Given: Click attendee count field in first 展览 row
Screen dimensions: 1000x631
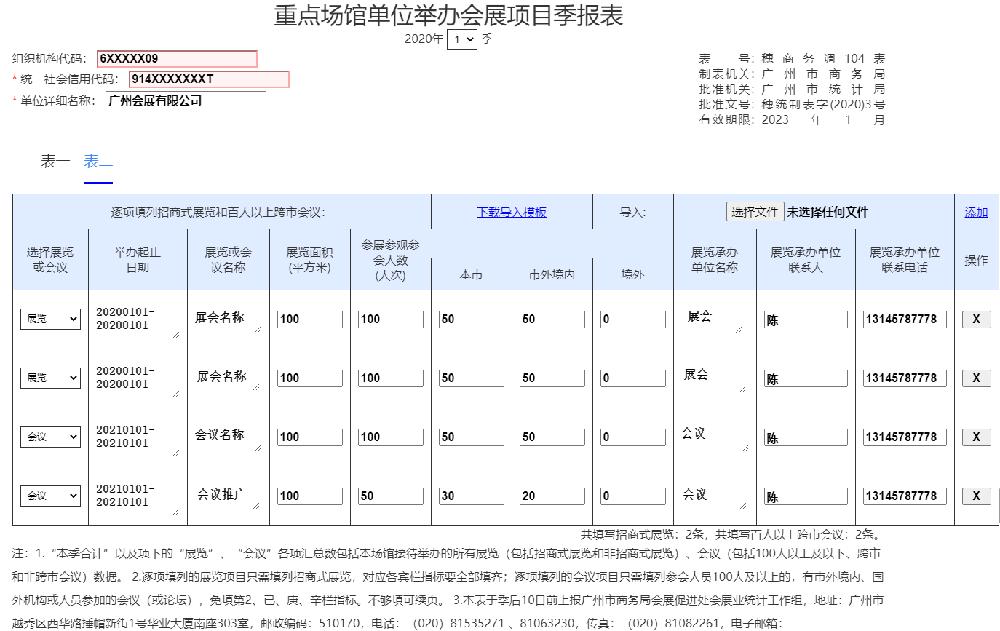Looking at the screenshot, I should pos(390,319).
